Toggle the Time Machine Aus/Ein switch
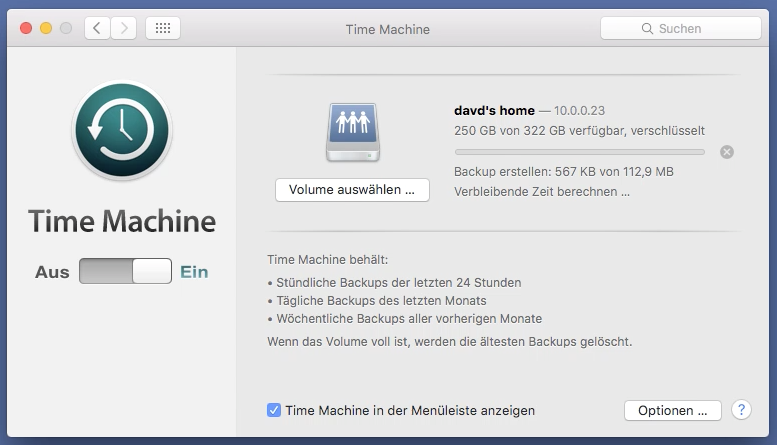 tap(125, 271)
